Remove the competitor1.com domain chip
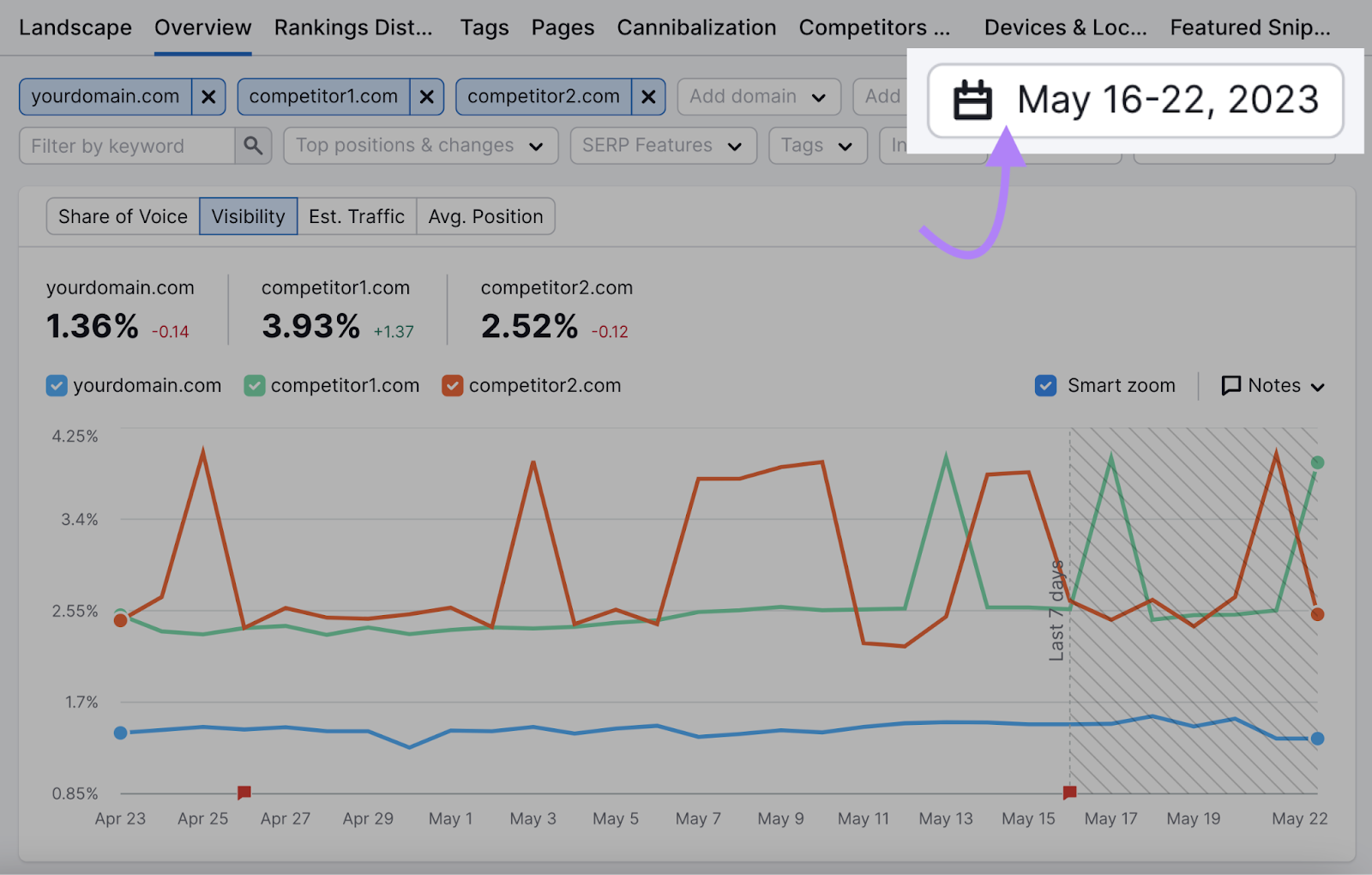The height and width of the screenshot is (875, 1372). pos(426,96)
